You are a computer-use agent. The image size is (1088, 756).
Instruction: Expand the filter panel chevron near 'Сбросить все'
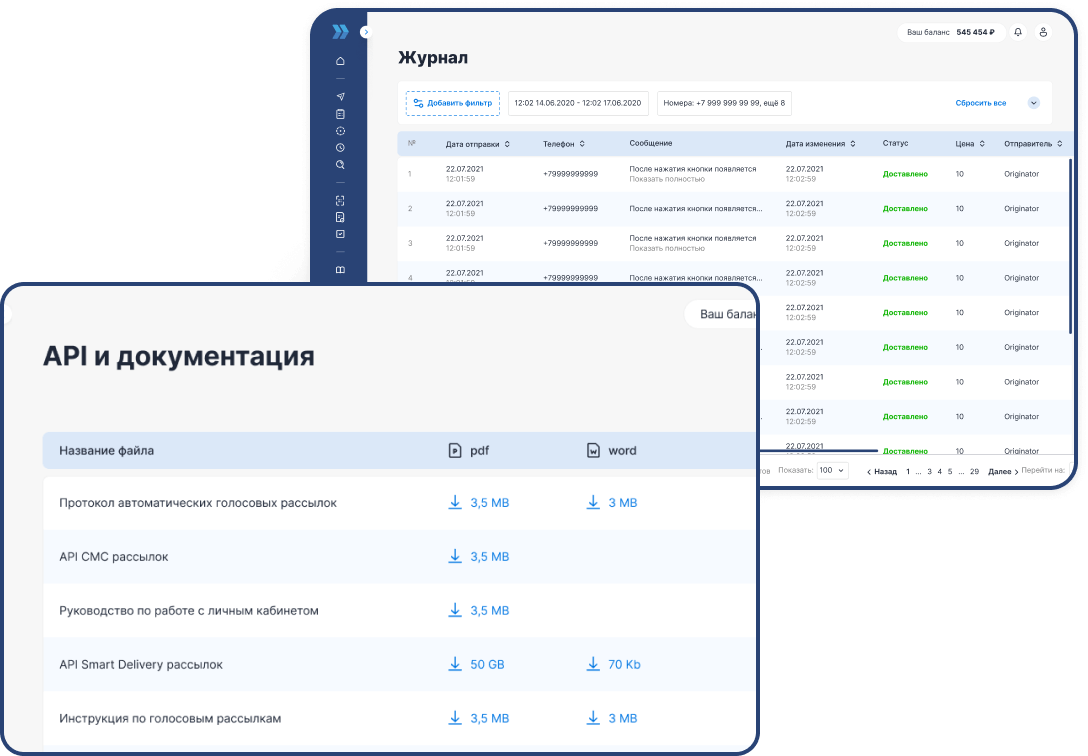point(1034,103)
